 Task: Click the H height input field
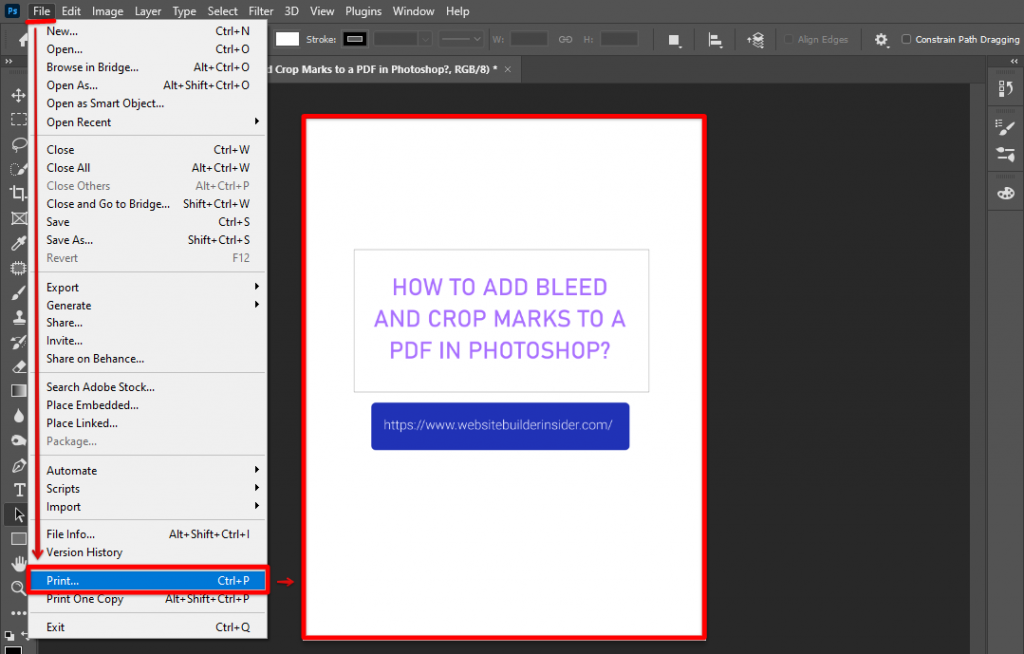617,39
